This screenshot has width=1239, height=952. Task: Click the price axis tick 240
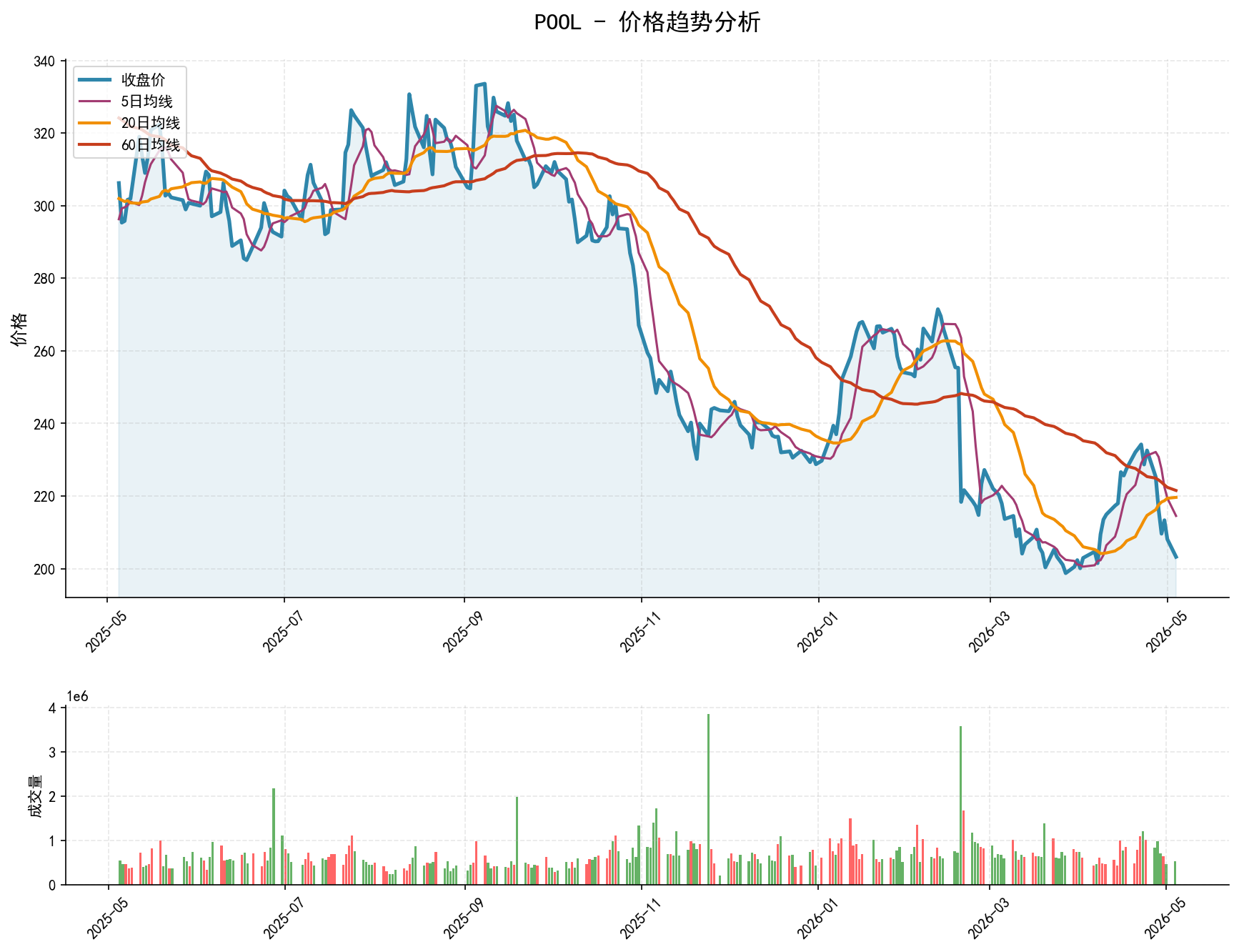pos(44,424)
